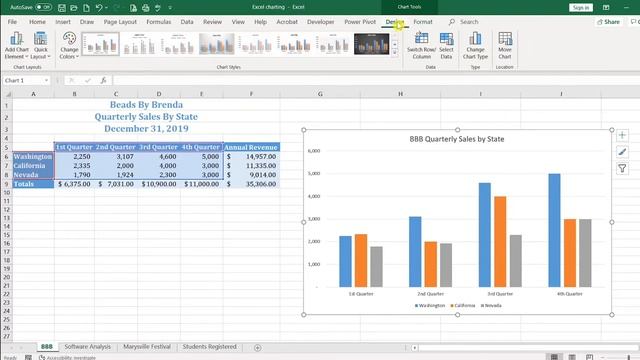Click the horizontal scrollbar left arrow
The image size is (640, 360).
tap(414, 348)
